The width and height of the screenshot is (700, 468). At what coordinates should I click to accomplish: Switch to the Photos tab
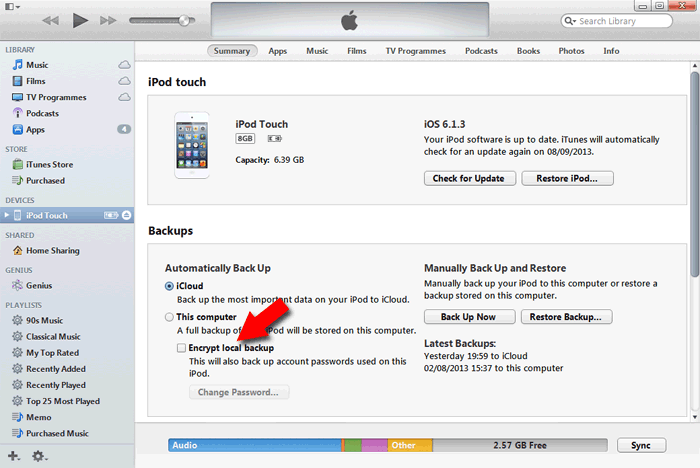(571, 50)
